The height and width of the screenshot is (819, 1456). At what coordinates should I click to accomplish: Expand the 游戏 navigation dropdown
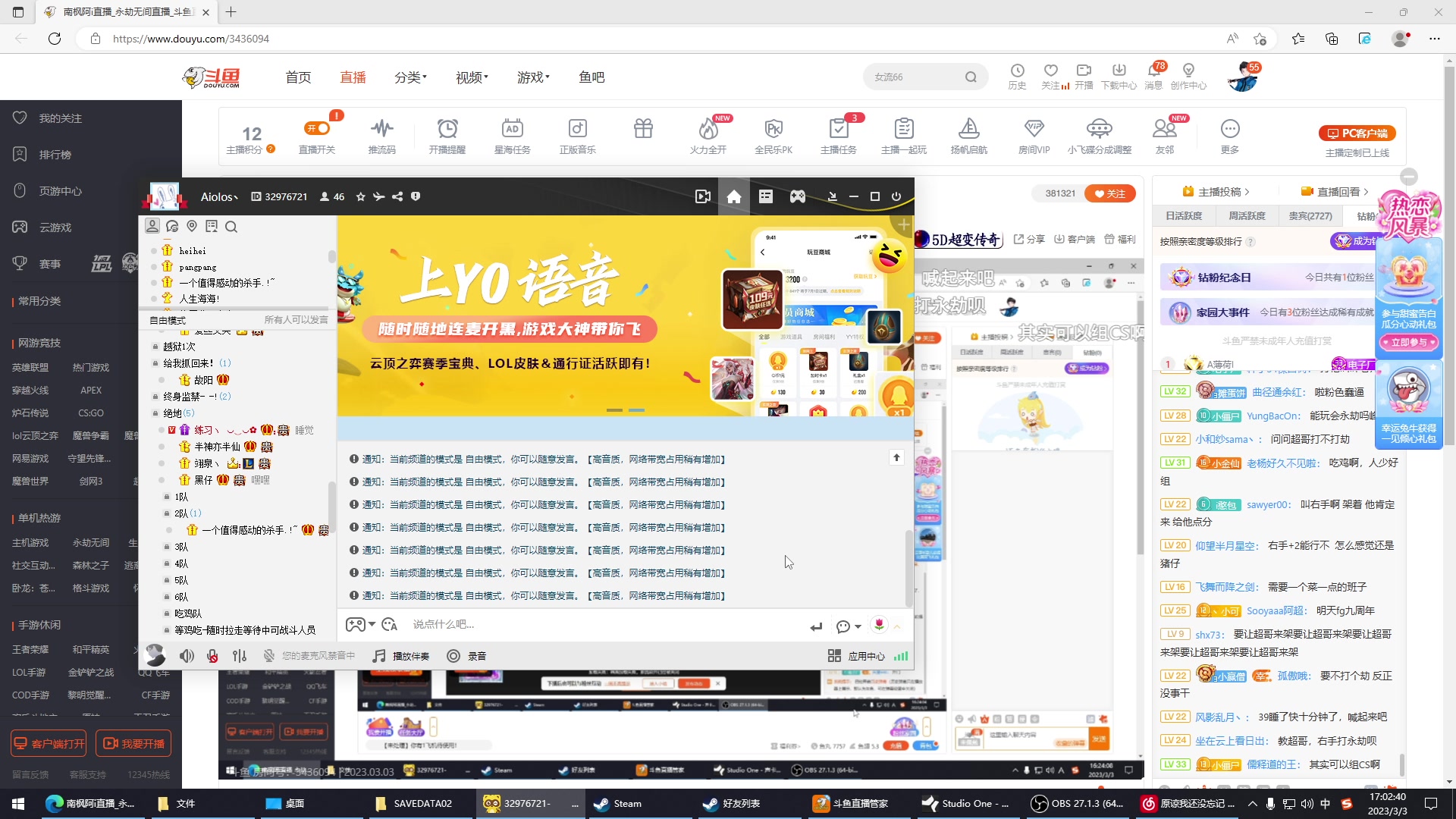point(533,77)
